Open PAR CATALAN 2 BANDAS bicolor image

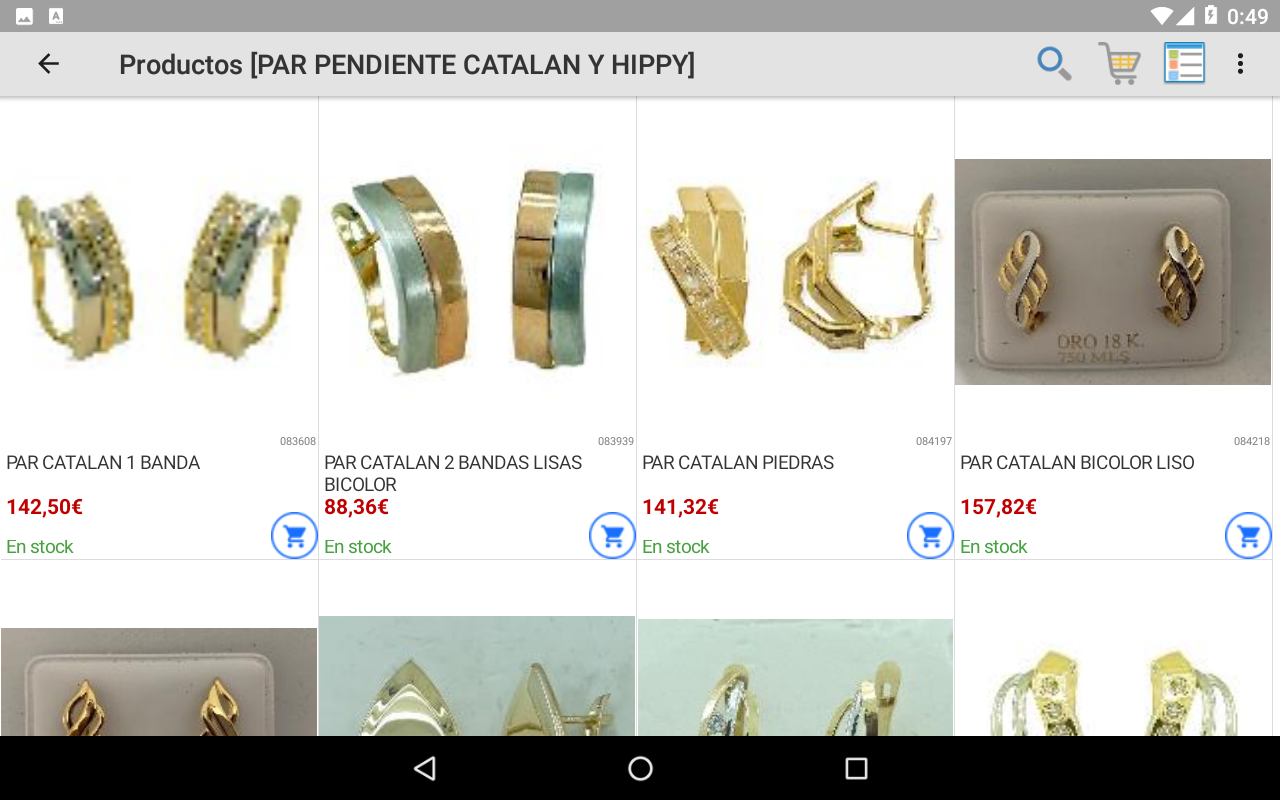[x=477, y=272]
